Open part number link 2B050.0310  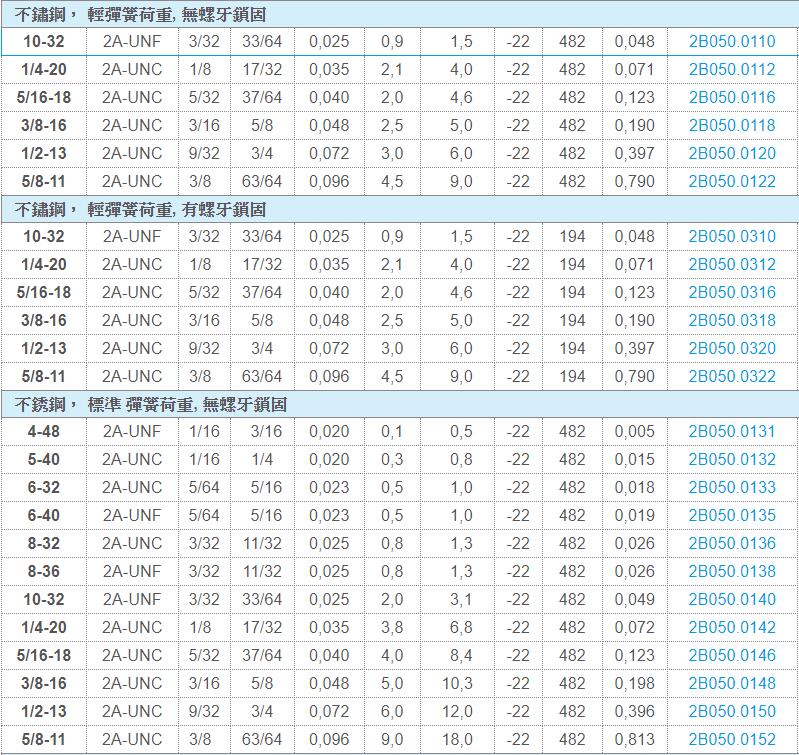[x=731, y=237]
